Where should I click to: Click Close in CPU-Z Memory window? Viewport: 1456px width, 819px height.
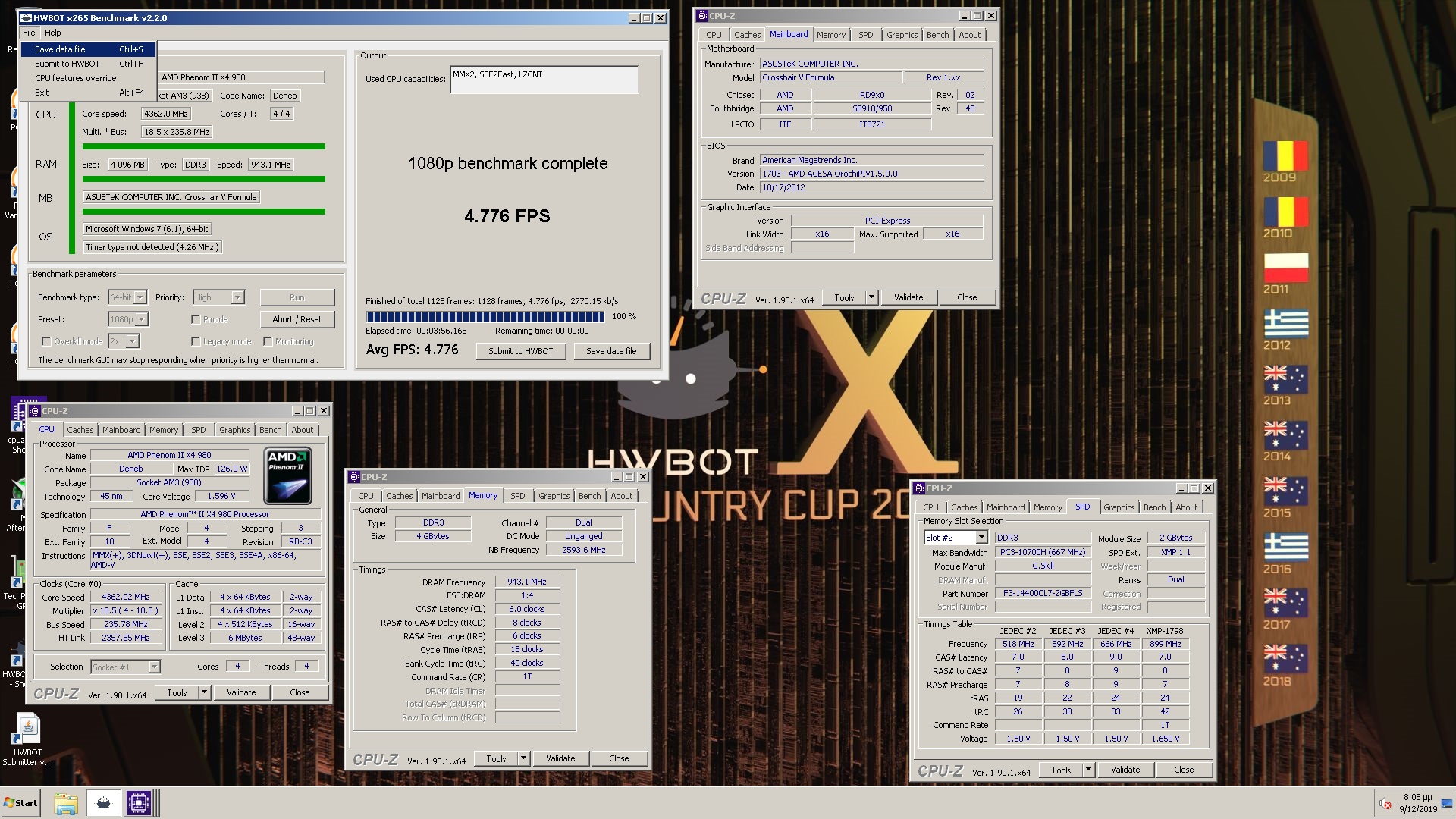tap(619, 758)
